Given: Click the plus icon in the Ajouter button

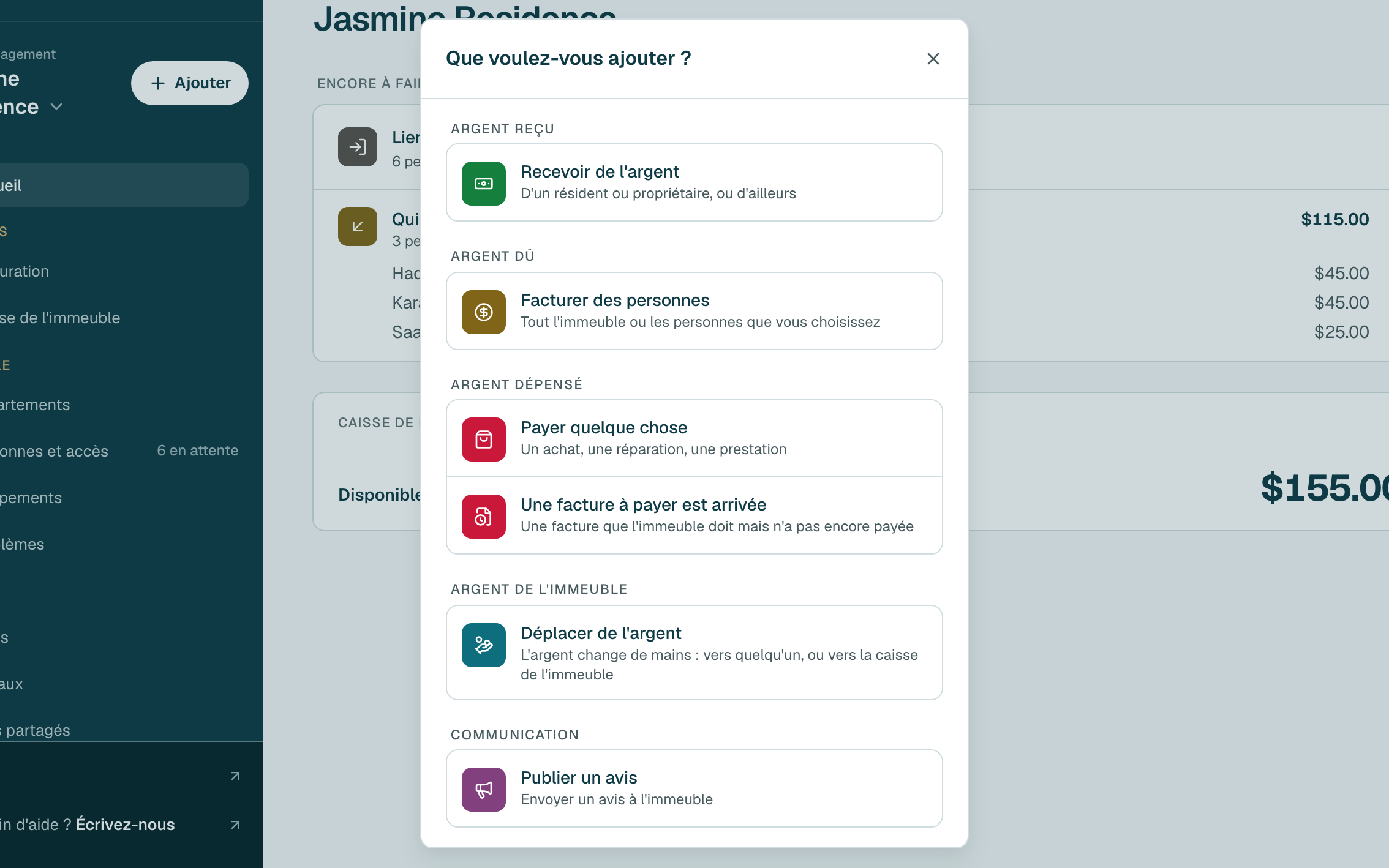Looking at the screenshot, I should (158, 83).
